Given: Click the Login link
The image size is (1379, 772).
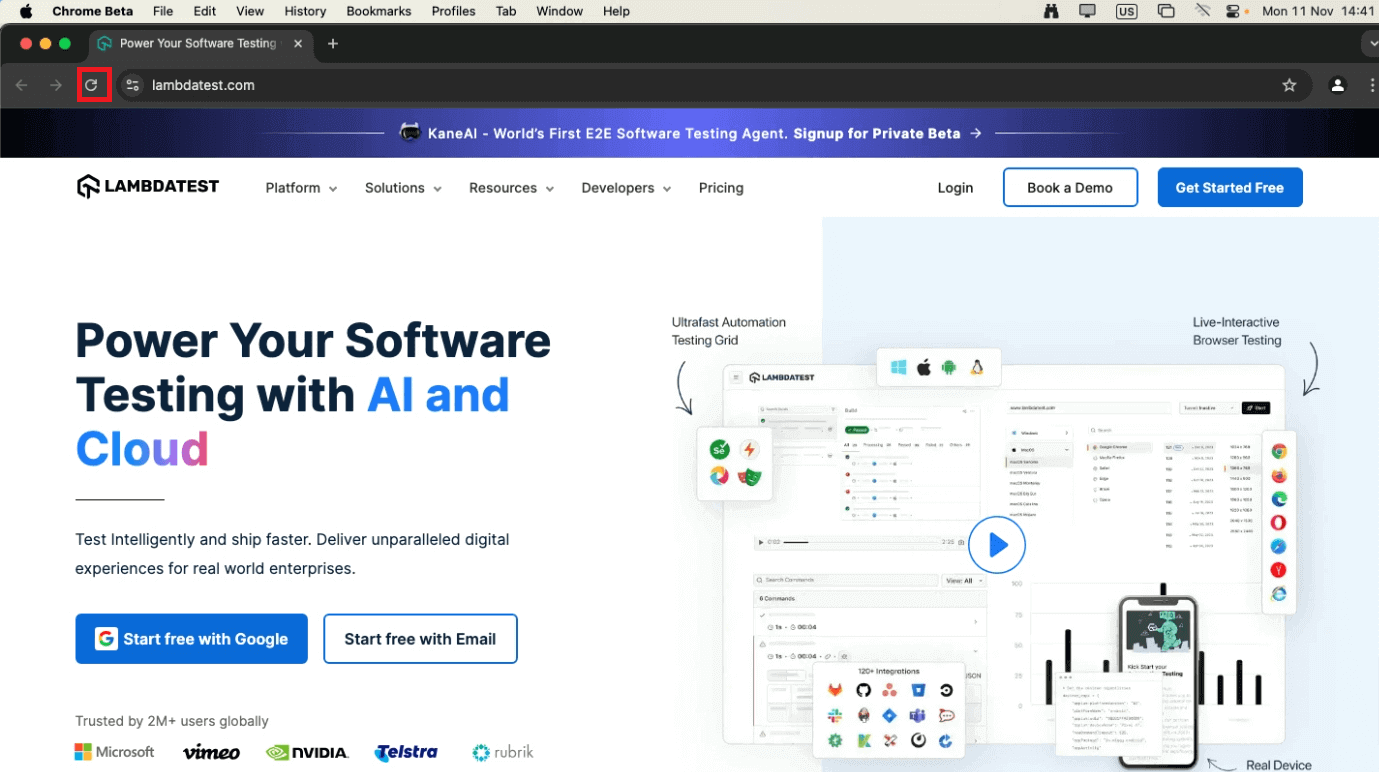Looking at the screenshot, I should pos(955,188).
